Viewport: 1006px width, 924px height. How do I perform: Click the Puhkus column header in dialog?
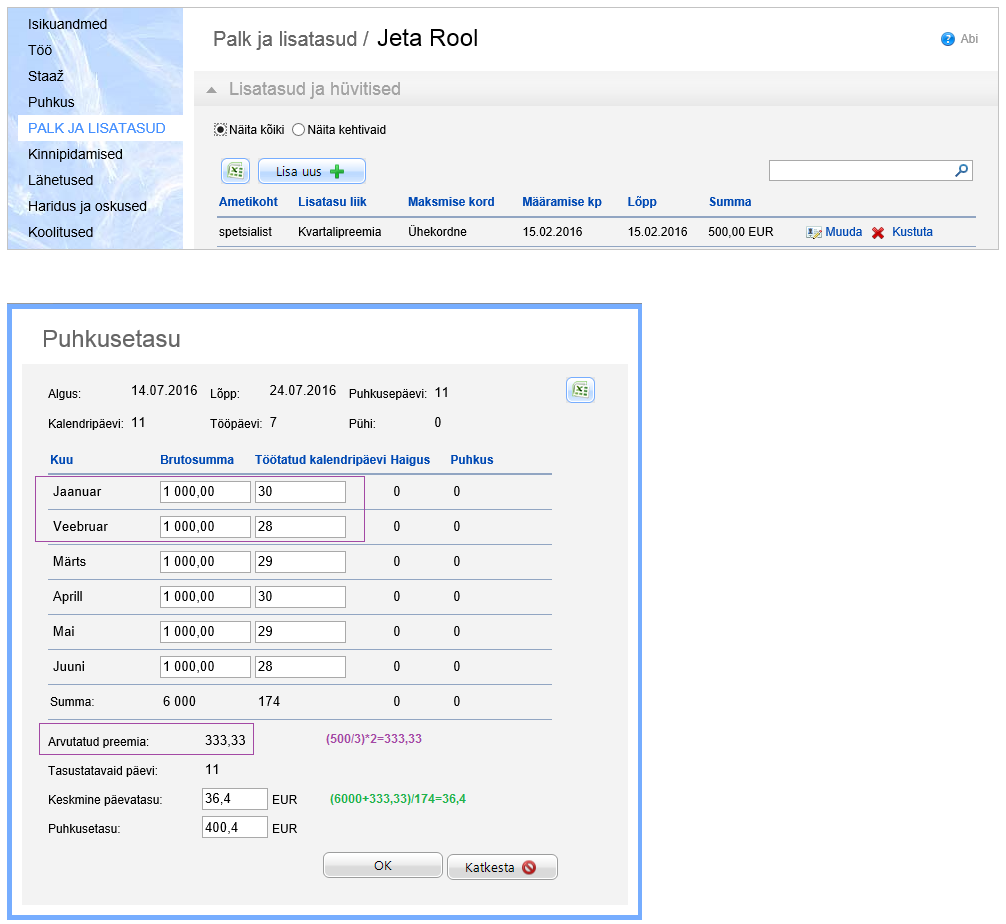coord(472,459)
